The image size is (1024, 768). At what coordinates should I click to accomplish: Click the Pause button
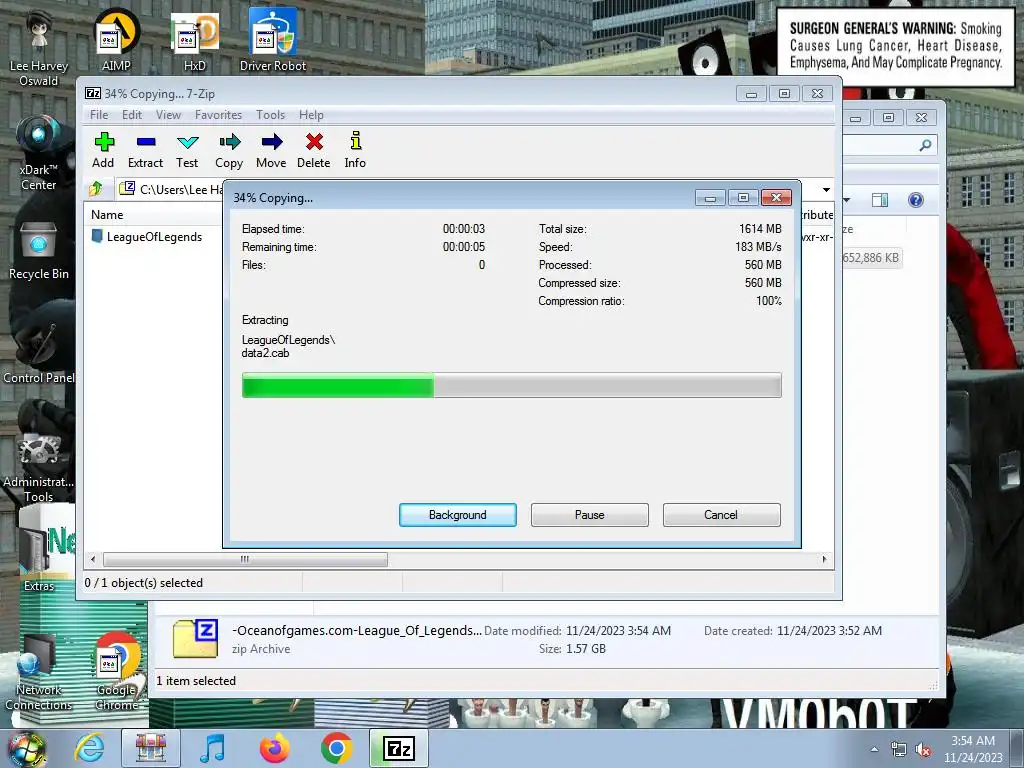coord(590,515)
